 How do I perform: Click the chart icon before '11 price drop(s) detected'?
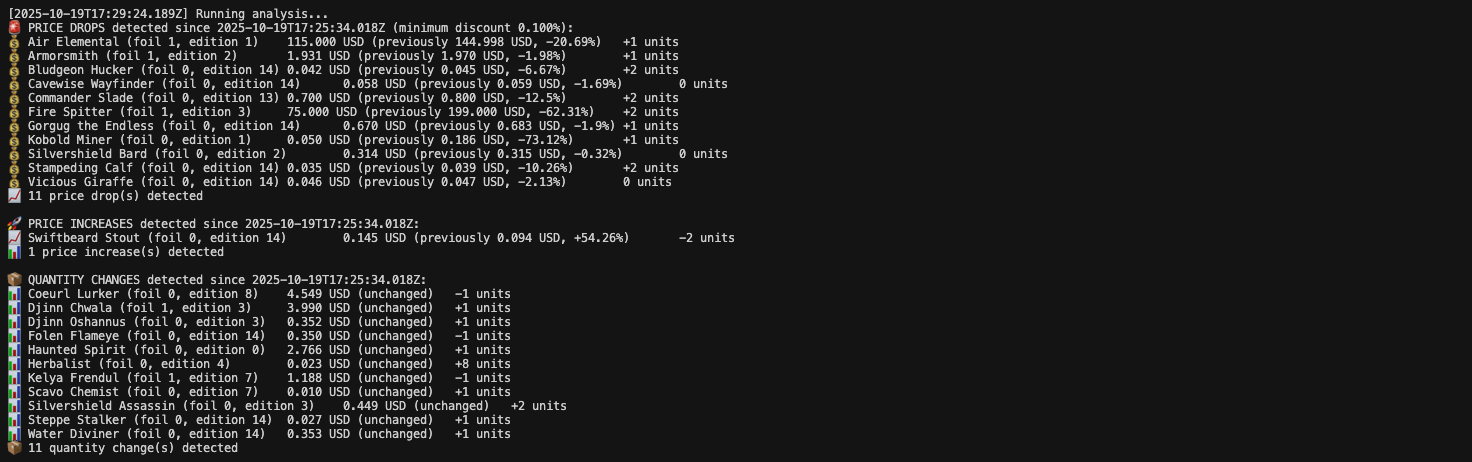pyautogui.click(x=14, y=196)
